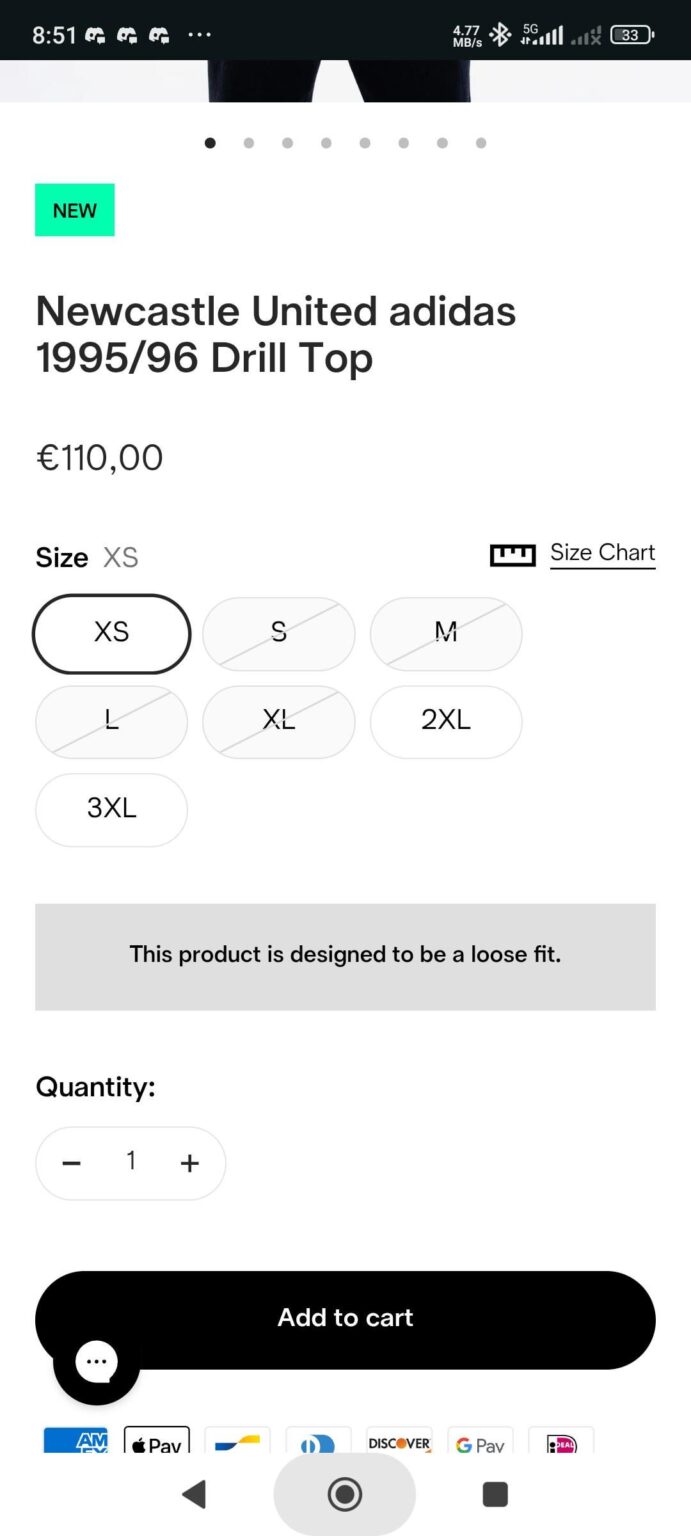Decrease quantity using the minus stepper
The width and height of the screenshot is (691, 1536).
tap(71, 1162)
